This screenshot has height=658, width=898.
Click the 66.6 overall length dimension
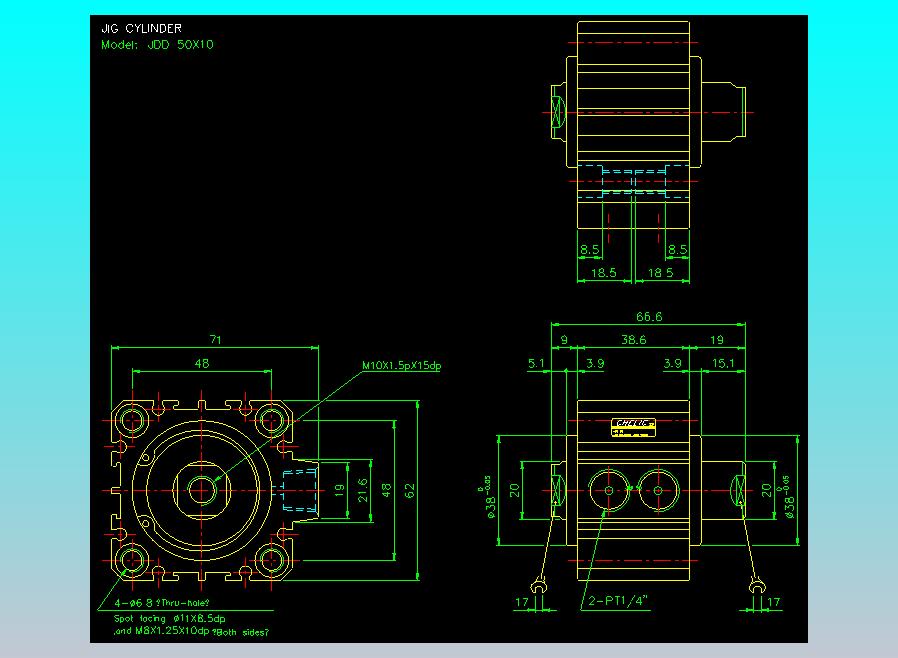tap(649, 317)
